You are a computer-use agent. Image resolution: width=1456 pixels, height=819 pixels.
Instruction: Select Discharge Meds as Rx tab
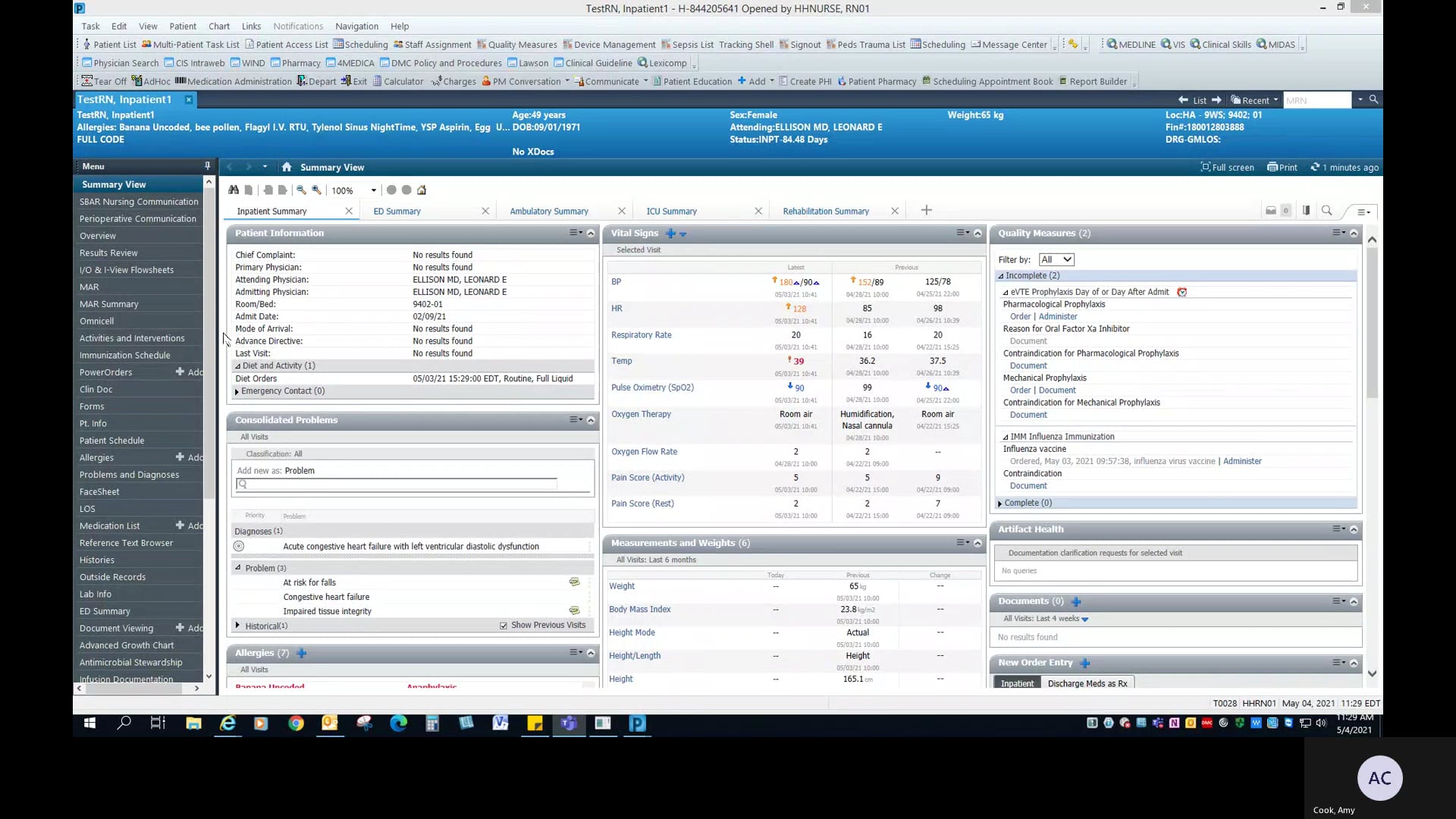(x=1087, y=683)
